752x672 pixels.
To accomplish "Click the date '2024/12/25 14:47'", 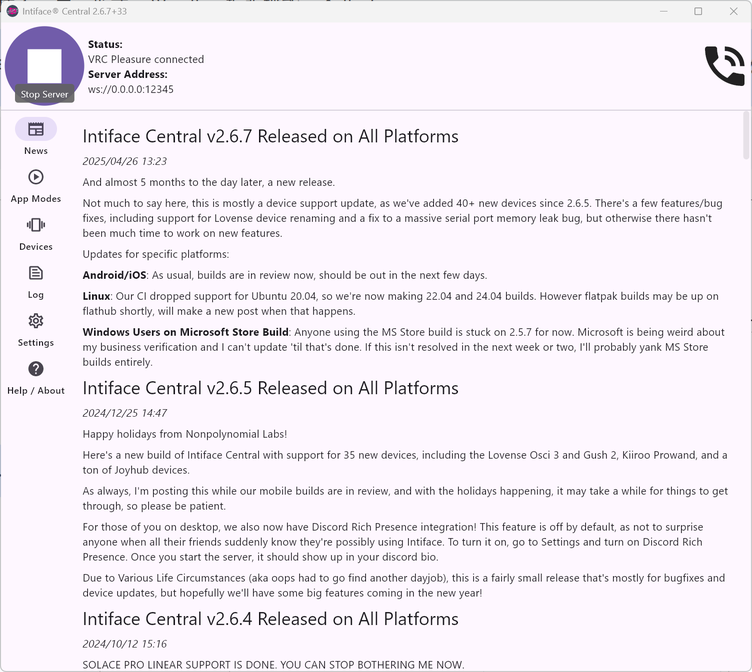I will click(125, 413).
